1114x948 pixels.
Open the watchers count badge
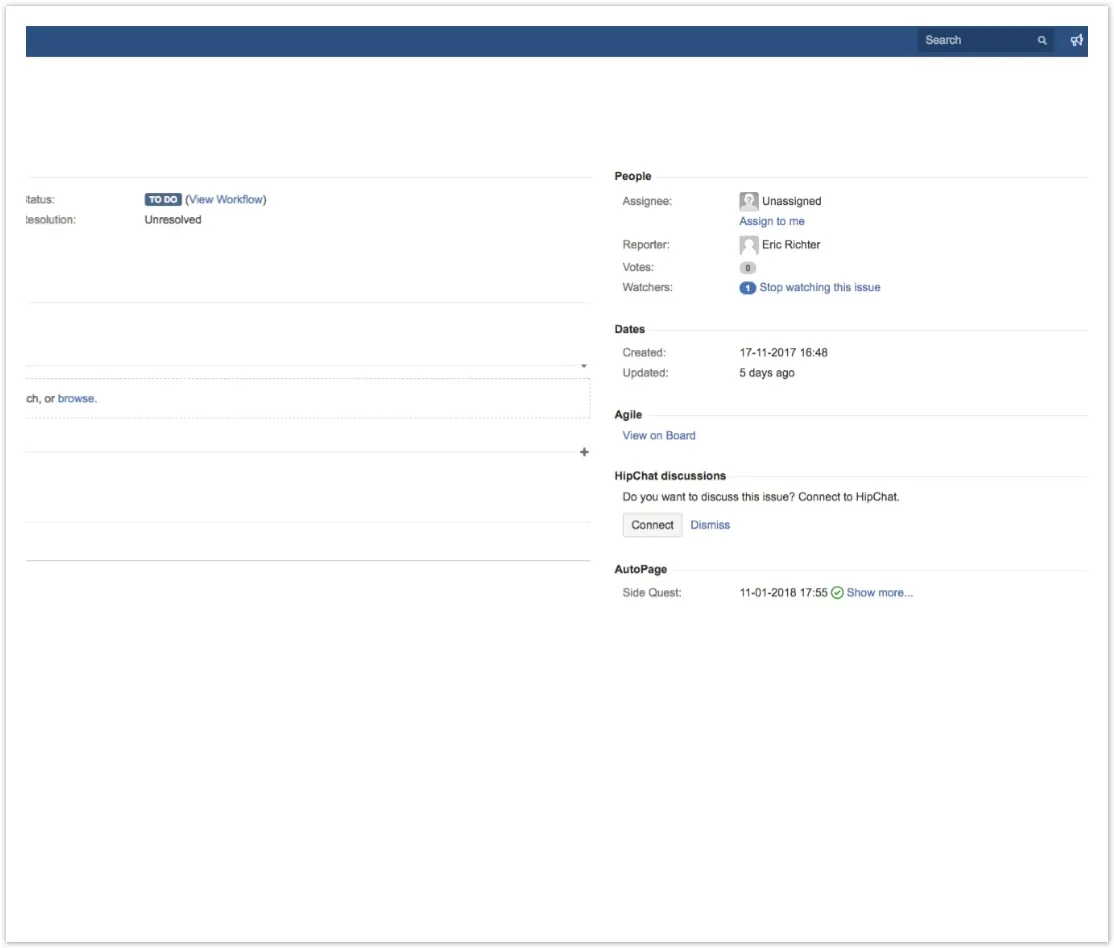tap(747, 288)
